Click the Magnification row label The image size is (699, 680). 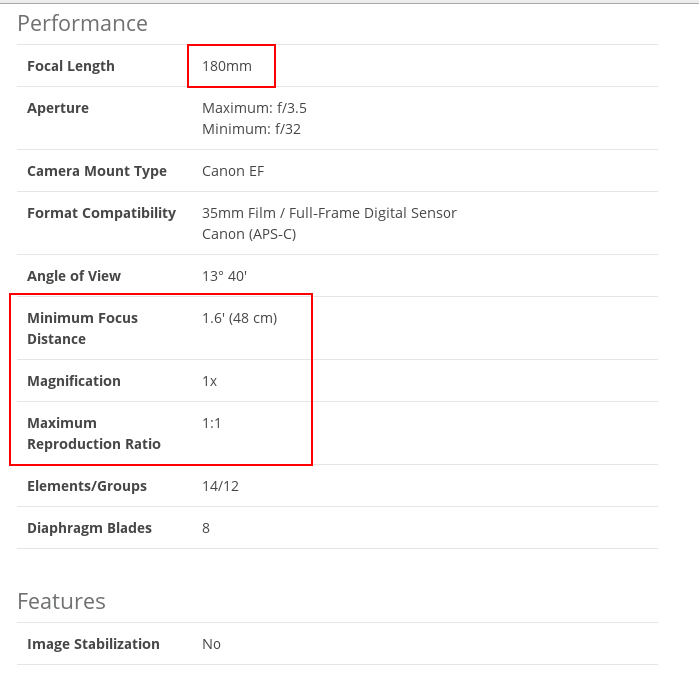pyautogui.click(x=74, y=381)
